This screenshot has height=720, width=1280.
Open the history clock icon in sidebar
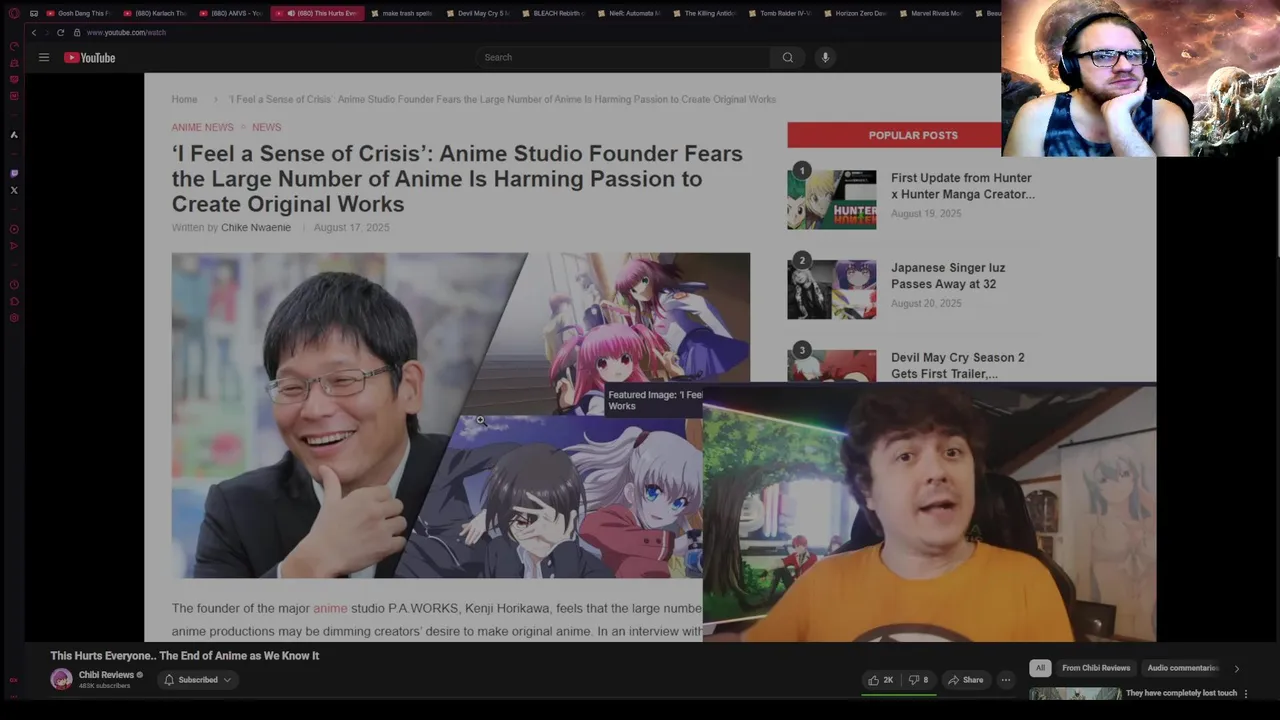pyautogui.click(x=14, y=284)
